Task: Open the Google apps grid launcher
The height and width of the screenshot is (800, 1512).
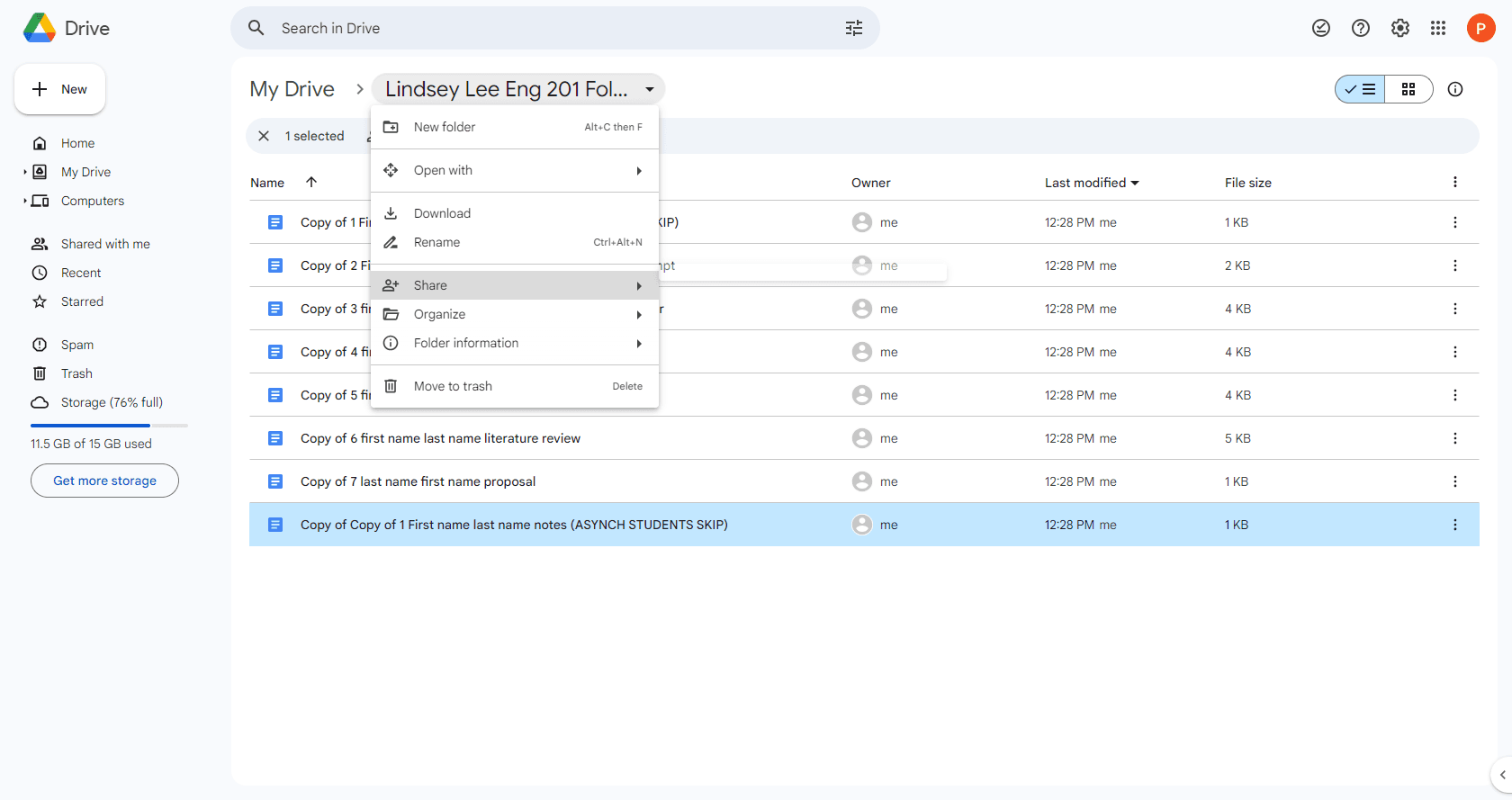Action: pyautogui.click(x=1438, y=28)
